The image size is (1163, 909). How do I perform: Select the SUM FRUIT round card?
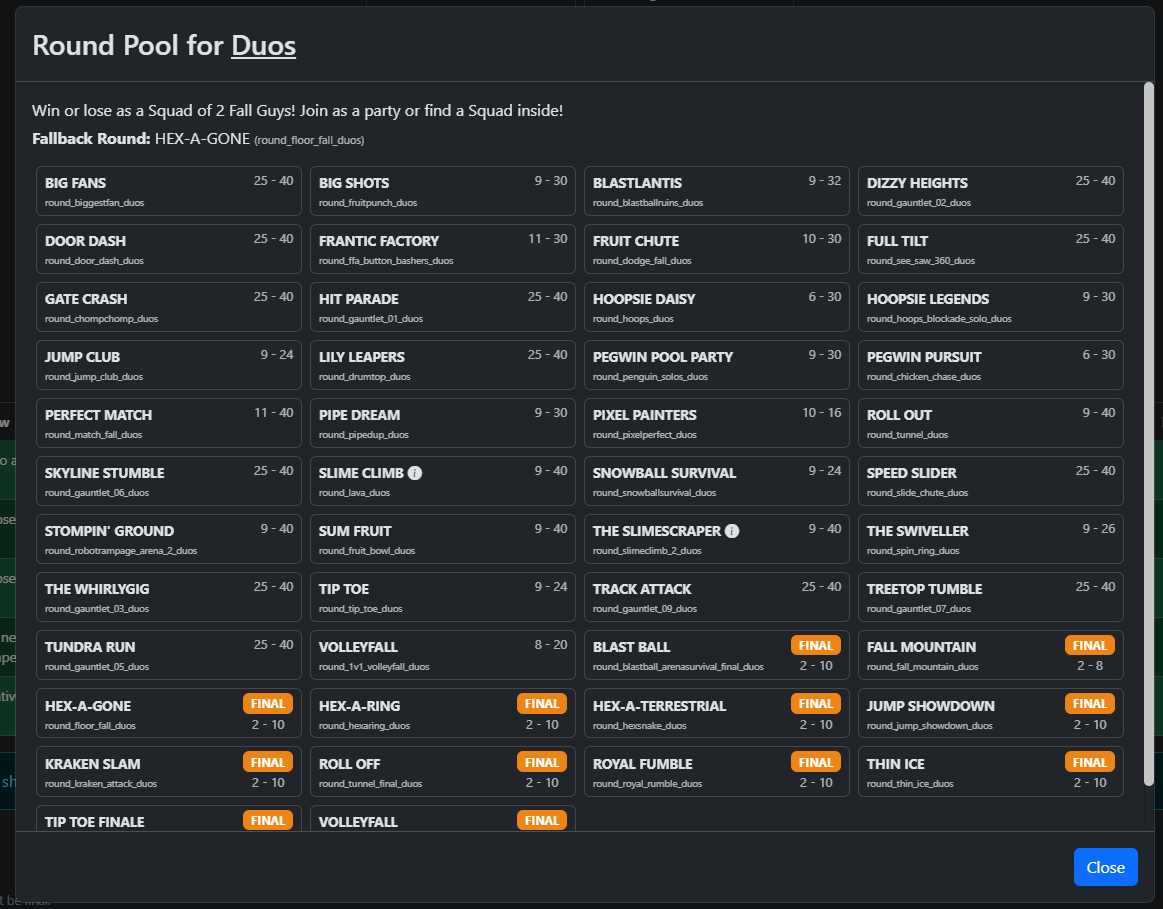point(443,539)
